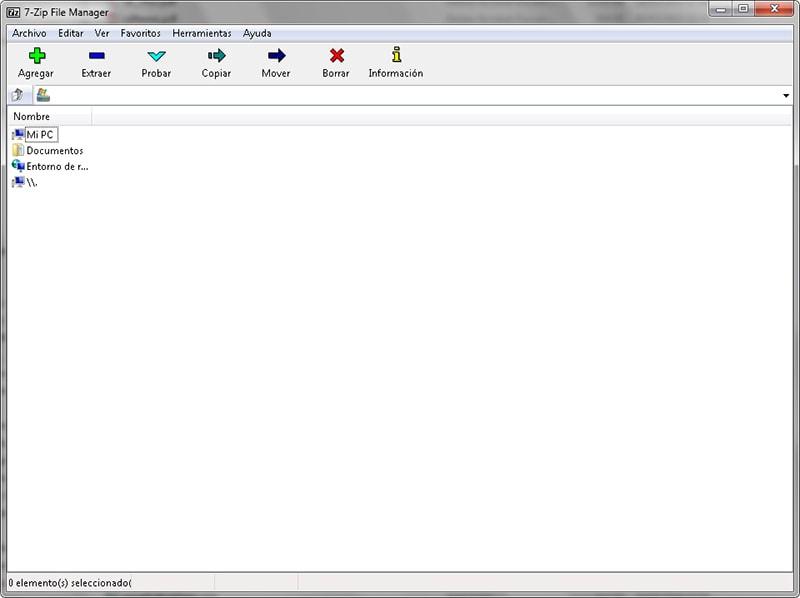The height and width of the screenshot is (598, 800).
Task: Open the Archivo menu
Action: click(x=29, y=33)
